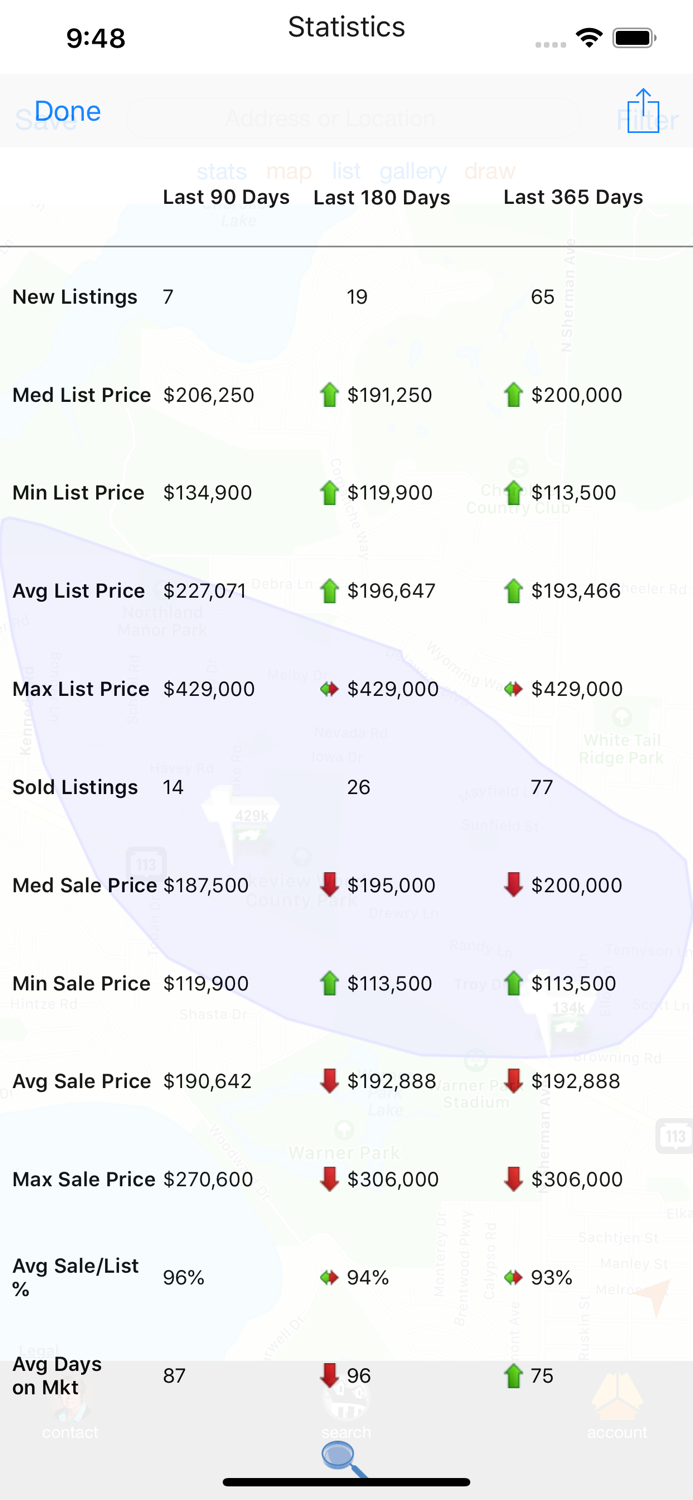Click the New Listings row label
Viewport: 693px width, 1500px height.
click(x=75, y=297)
